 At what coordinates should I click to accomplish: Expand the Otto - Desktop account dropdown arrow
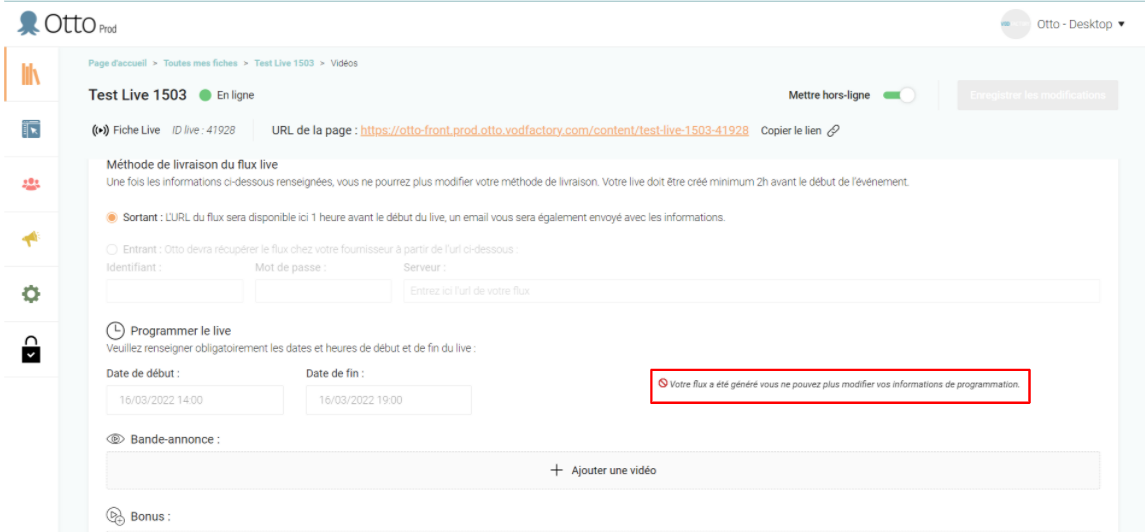click(1121, 25)
